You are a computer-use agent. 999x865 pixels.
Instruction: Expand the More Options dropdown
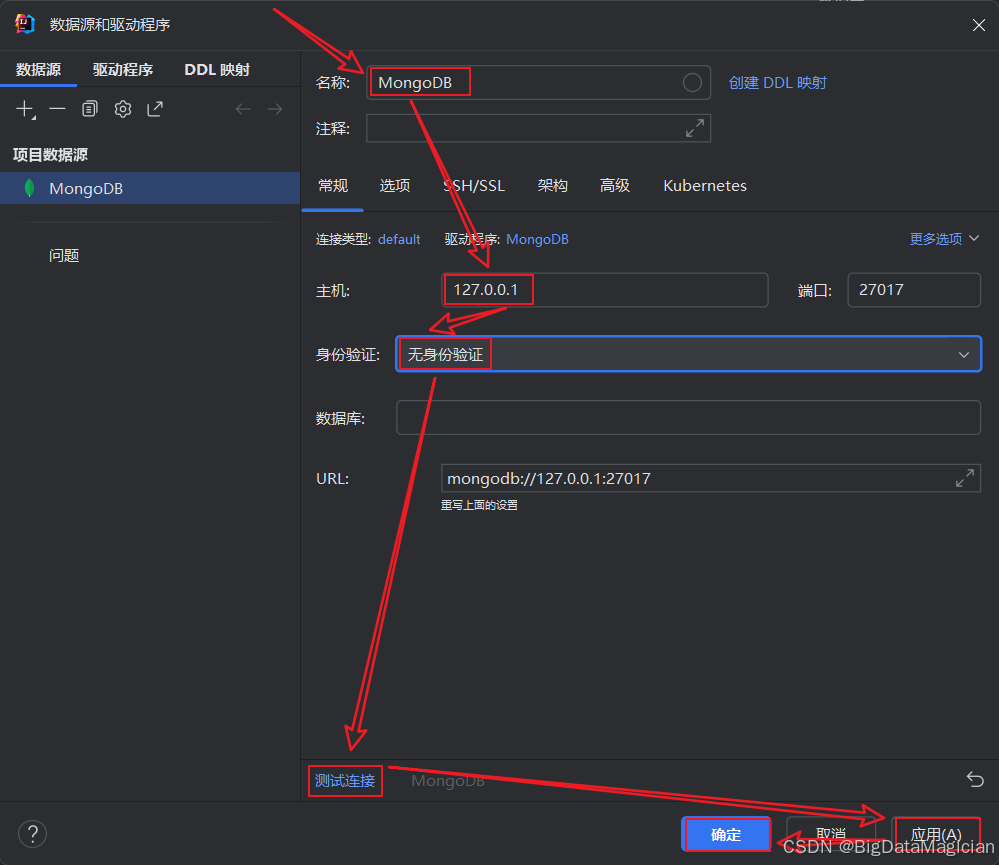(x=944, y=239)
